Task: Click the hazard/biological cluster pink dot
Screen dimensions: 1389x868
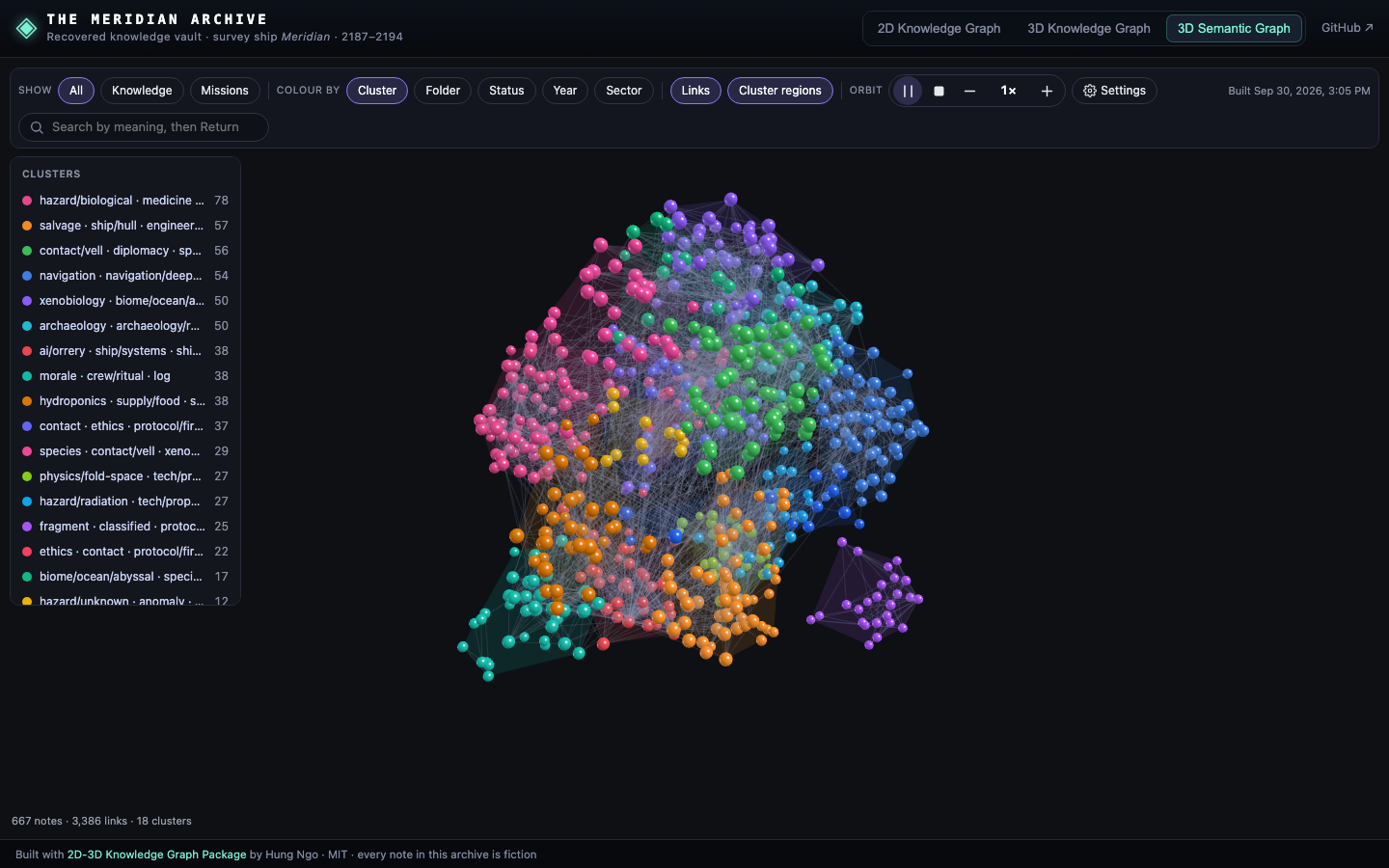Action: coord(27,201)
